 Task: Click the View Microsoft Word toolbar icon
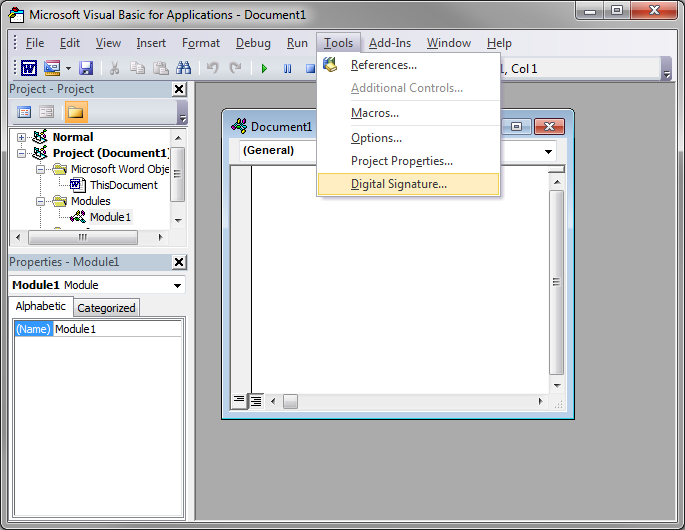click(x=29, y=68)
